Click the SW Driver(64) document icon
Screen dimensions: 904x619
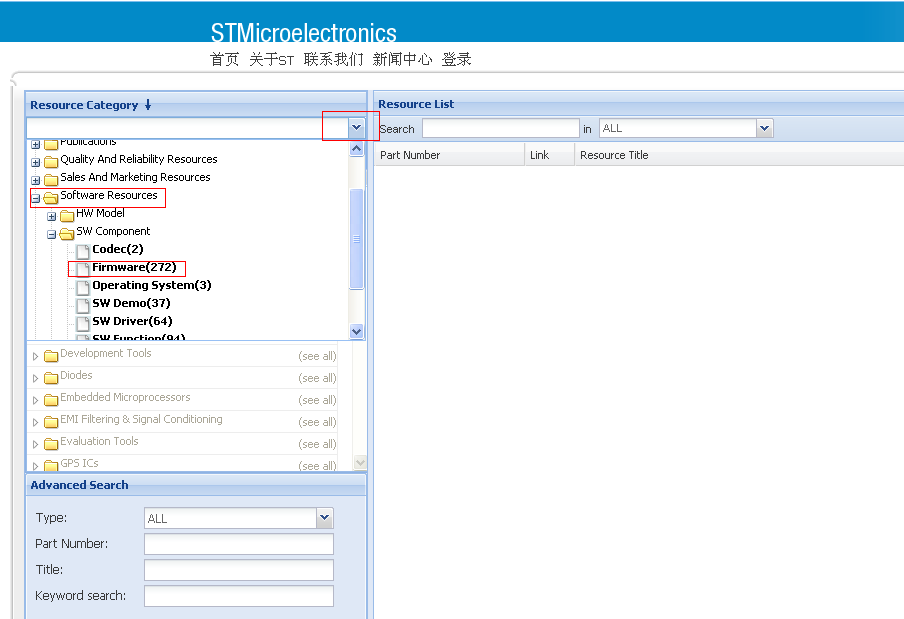pos(83,323)
